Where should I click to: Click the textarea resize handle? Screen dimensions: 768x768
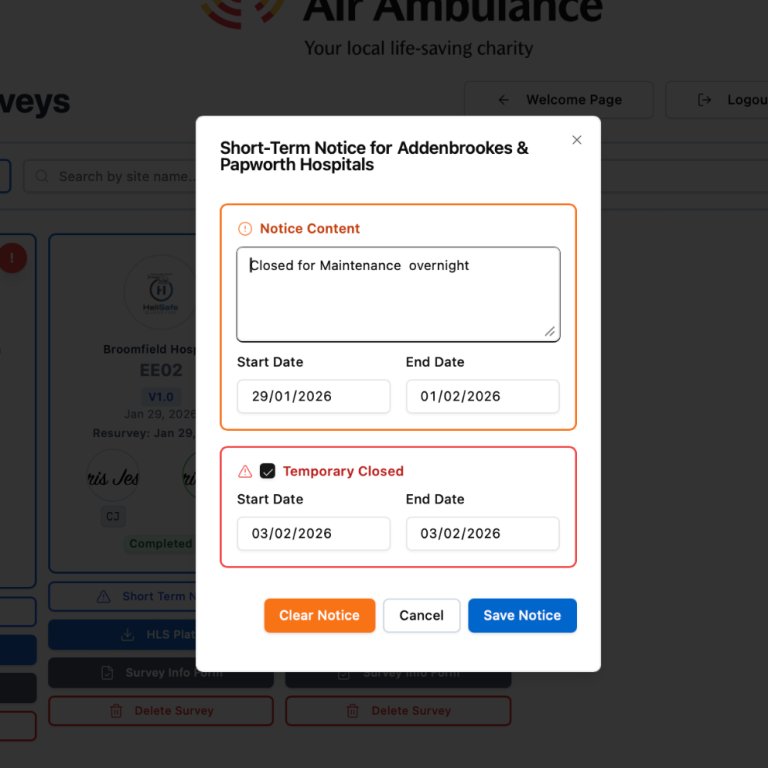pos(550,331)
